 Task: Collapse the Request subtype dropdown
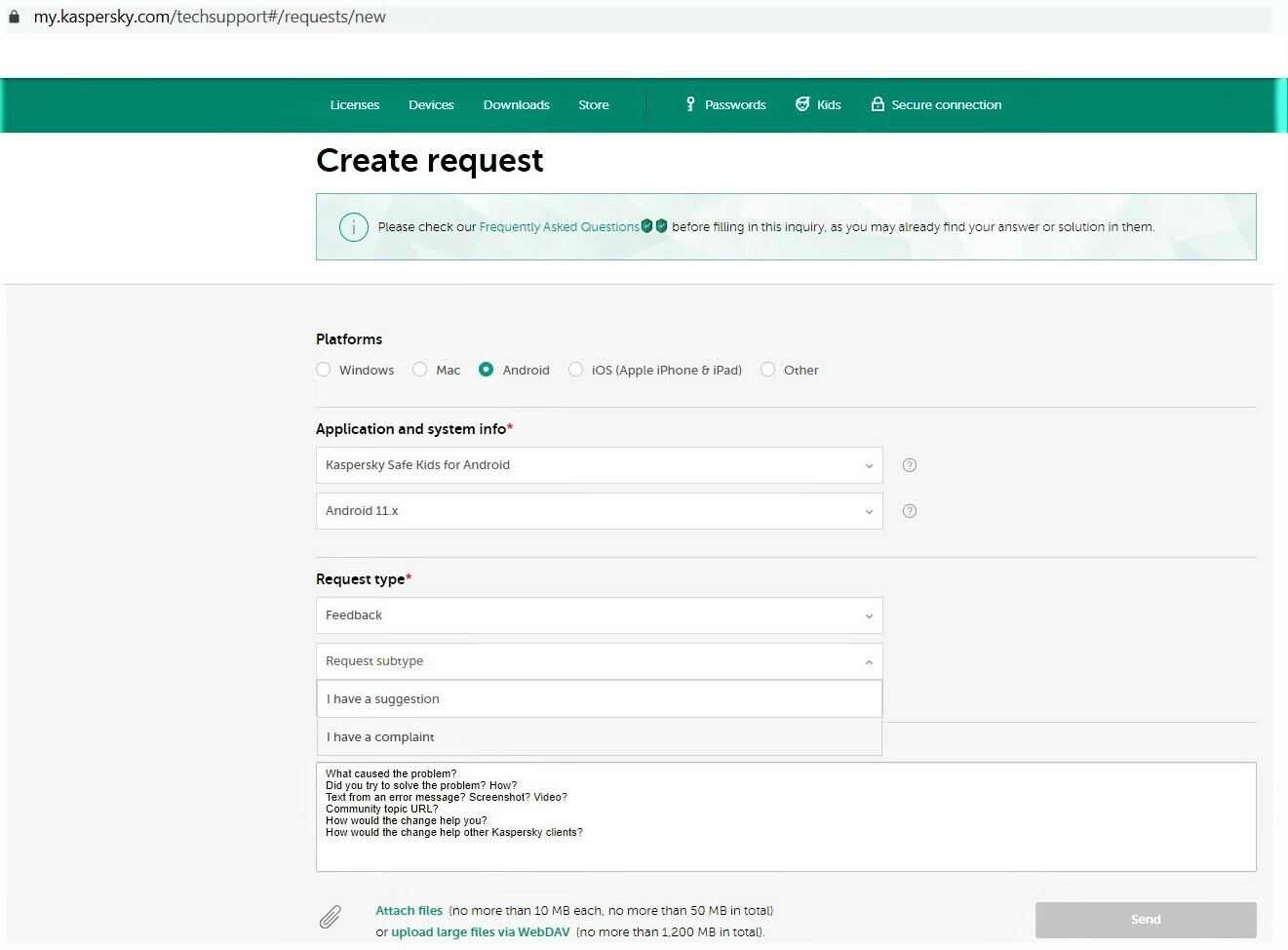[x=600, y=661]
